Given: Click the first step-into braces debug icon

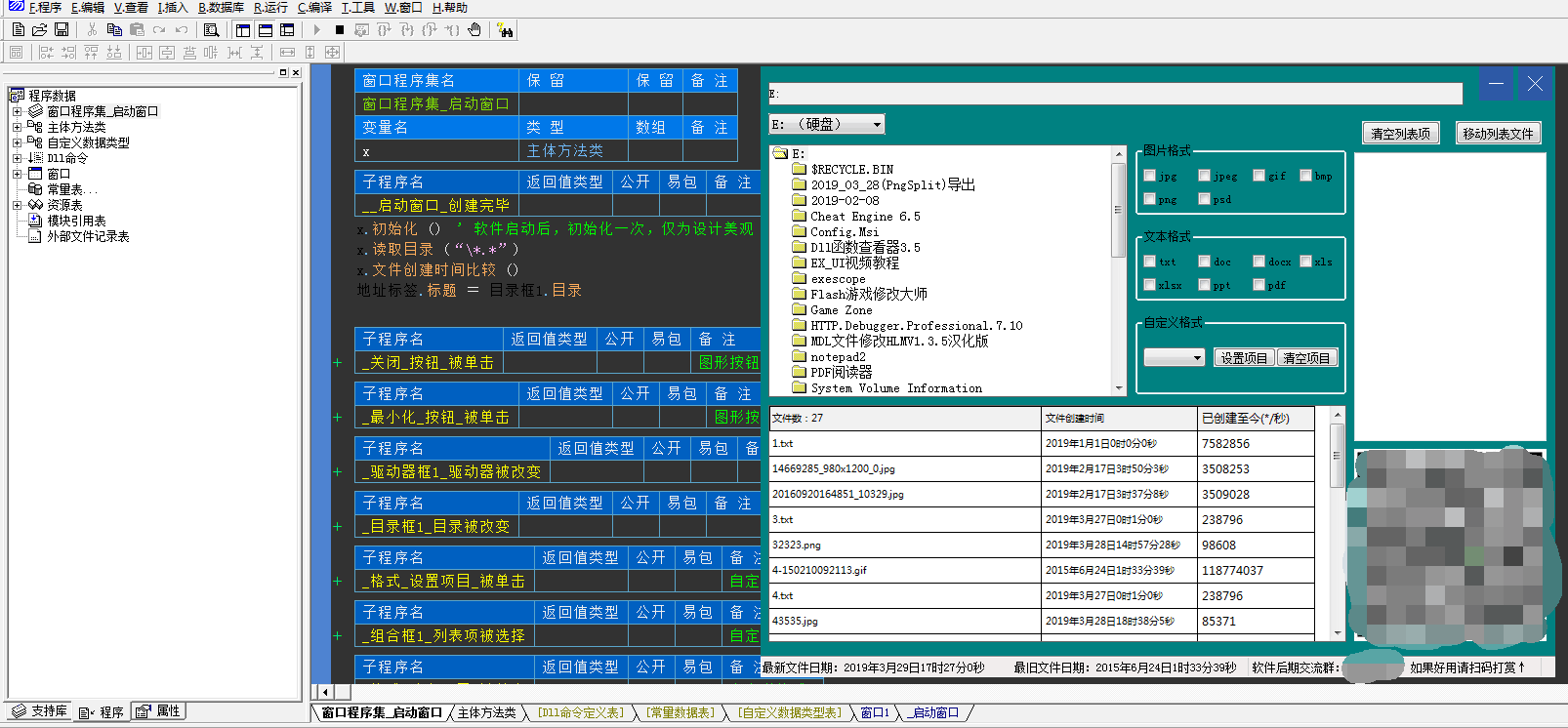Looking at the screenshot, I should 384,30.
